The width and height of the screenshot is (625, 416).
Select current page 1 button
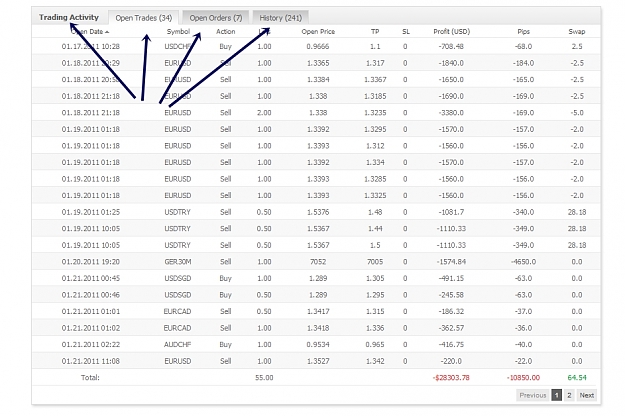pos(556,395)
